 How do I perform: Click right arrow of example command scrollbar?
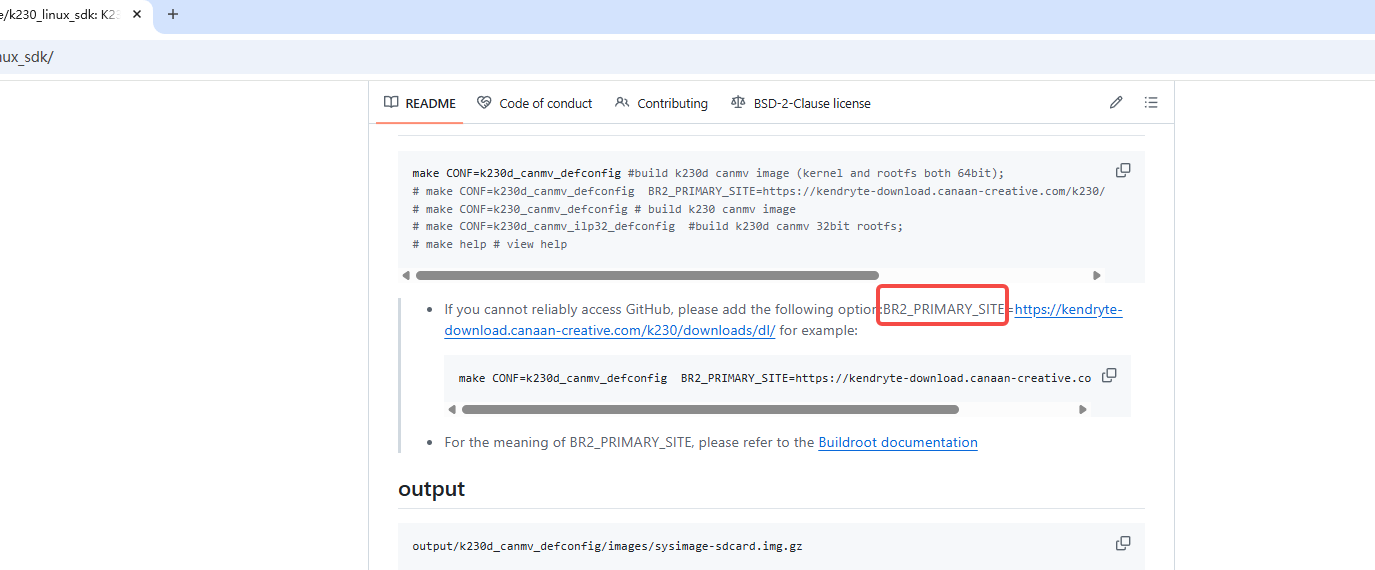(1083, 409)
